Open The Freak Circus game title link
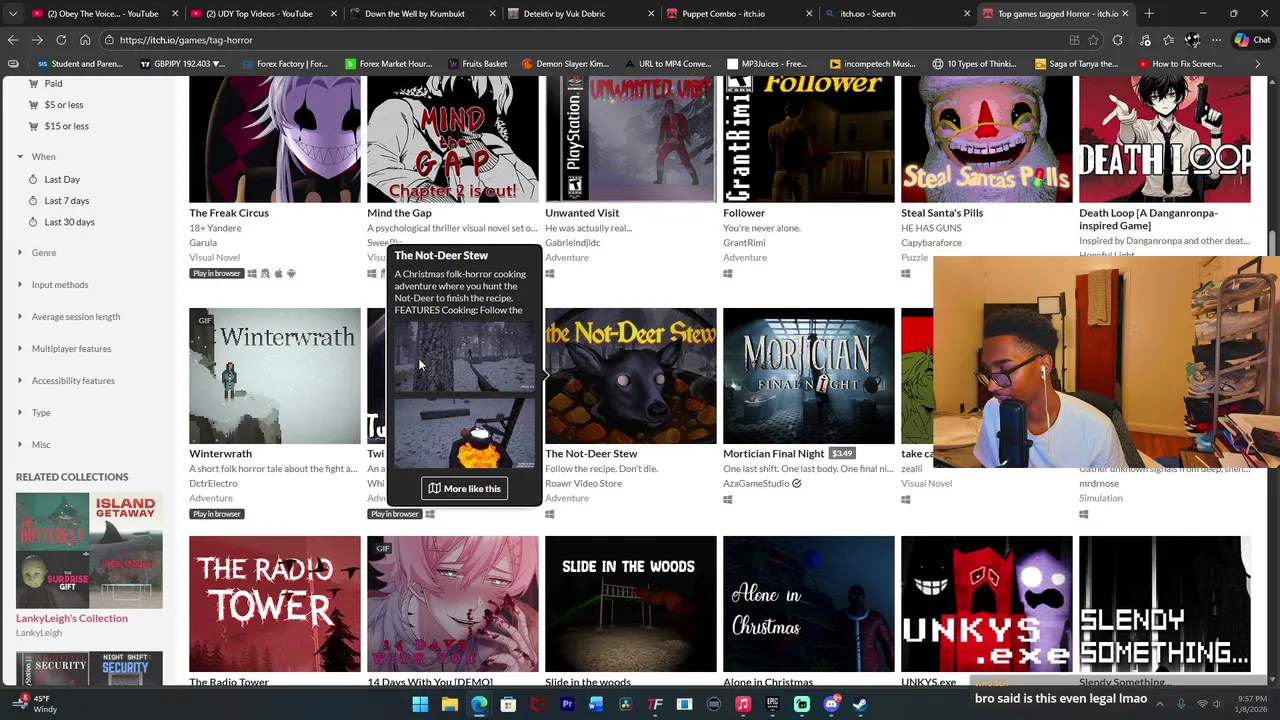Screen dimensions: 1280x720 pos(229,213)
